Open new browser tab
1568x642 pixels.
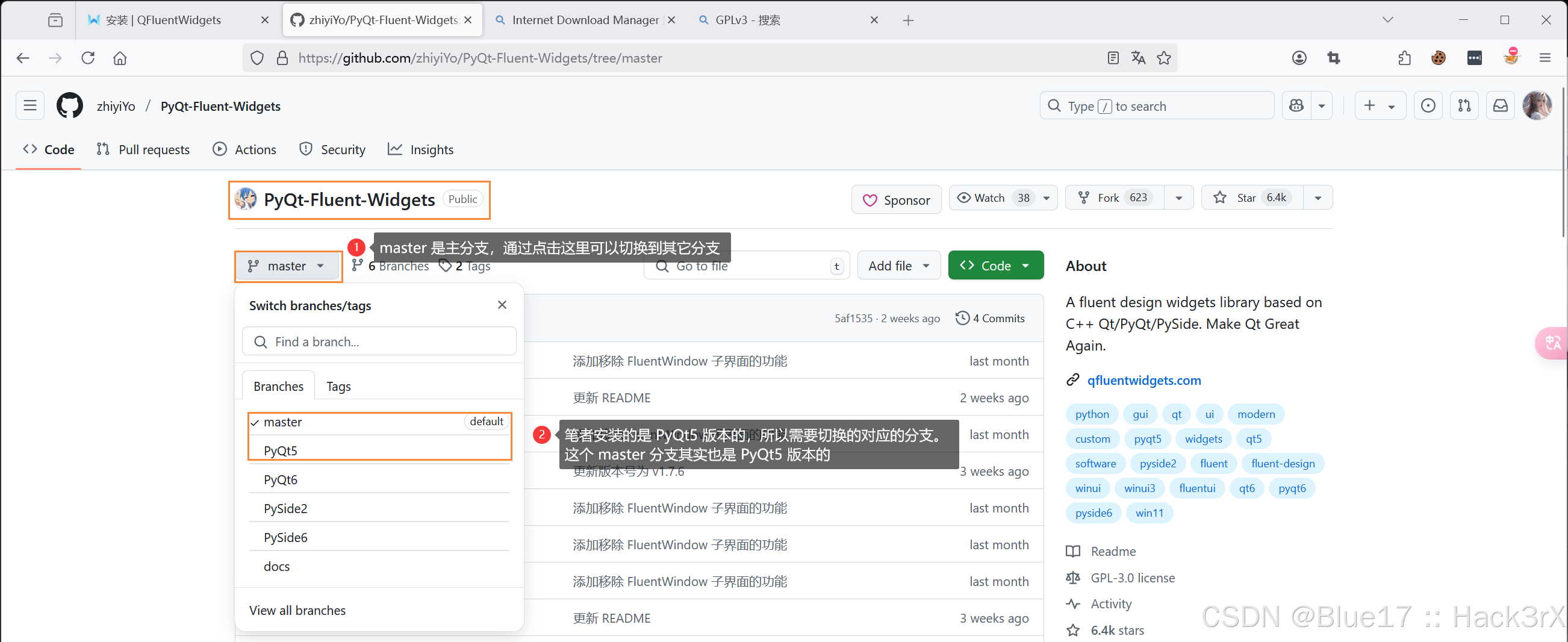click(907, 20)
